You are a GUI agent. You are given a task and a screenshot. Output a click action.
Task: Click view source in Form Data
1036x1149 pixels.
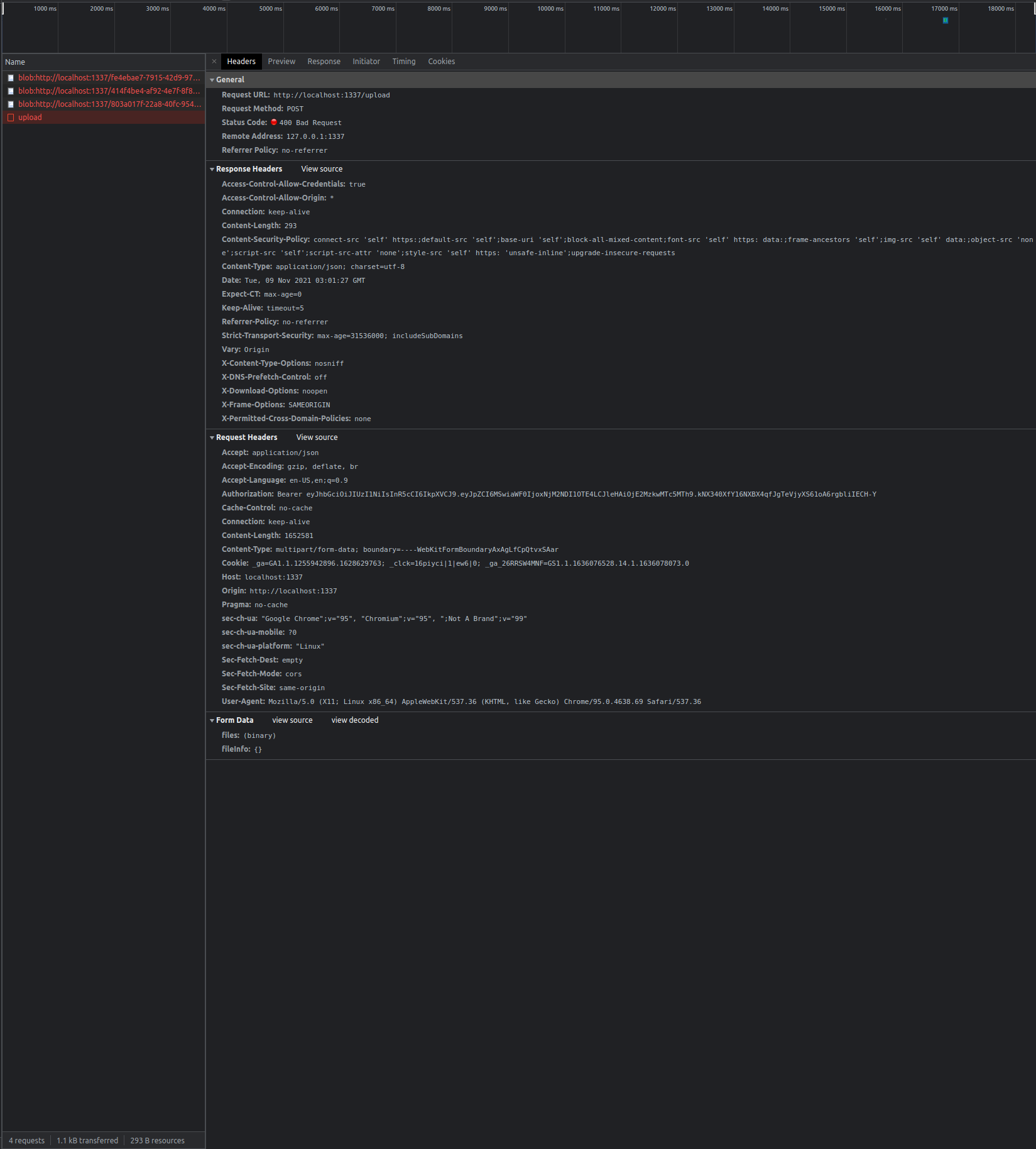tap(292, 720)
